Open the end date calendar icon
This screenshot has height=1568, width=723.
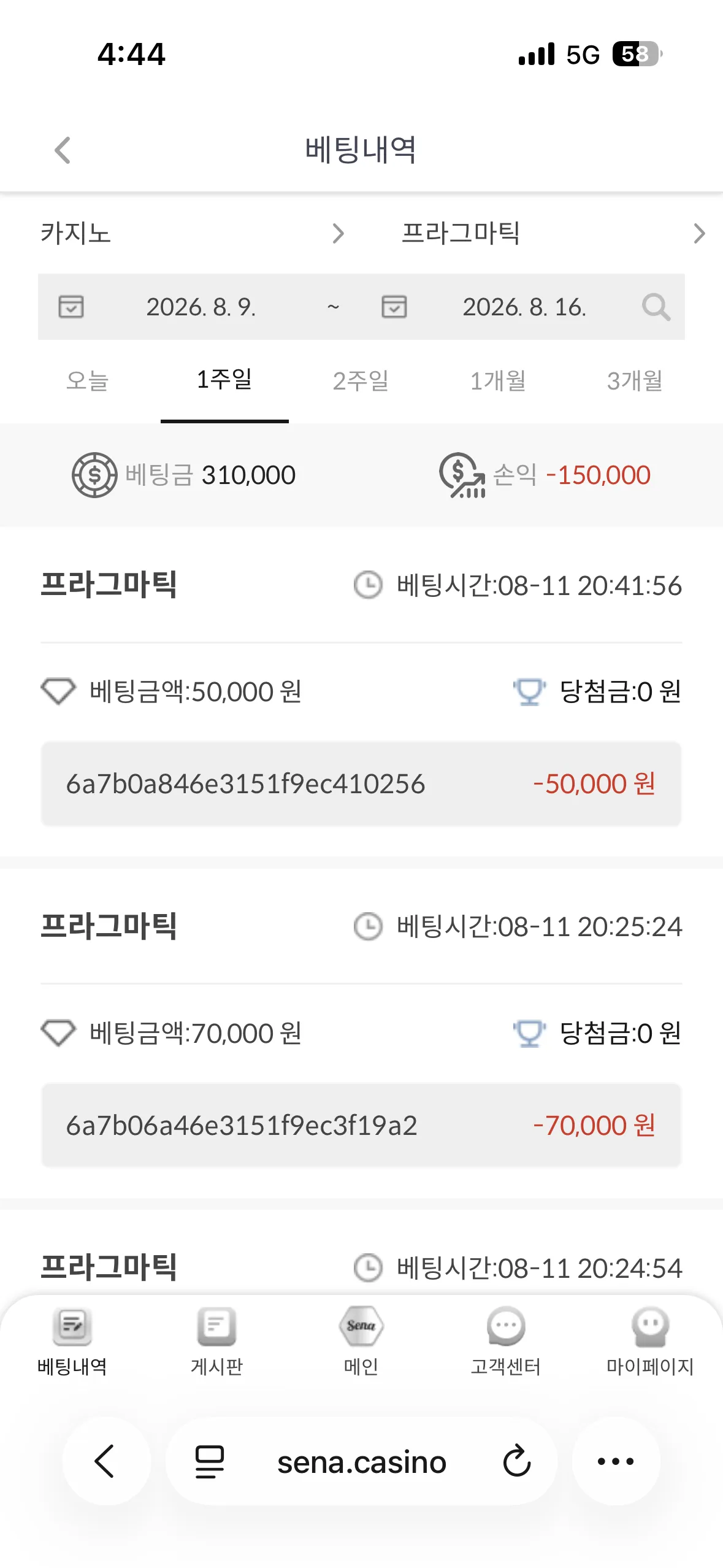[394, 306]
